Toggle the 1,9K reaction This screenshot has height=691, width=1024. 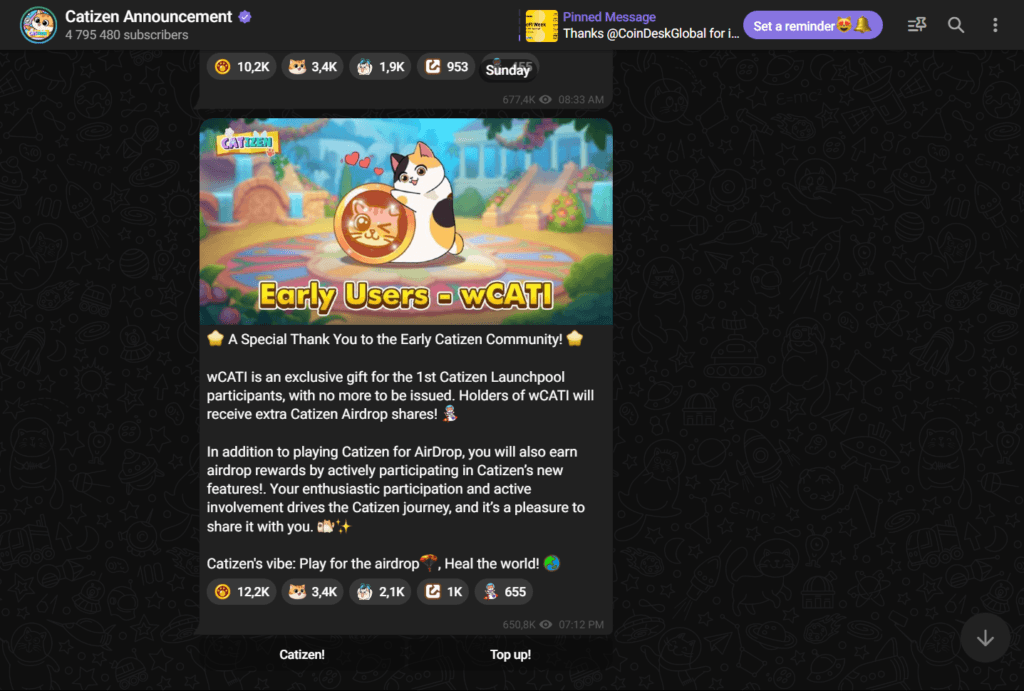point(381,67)
